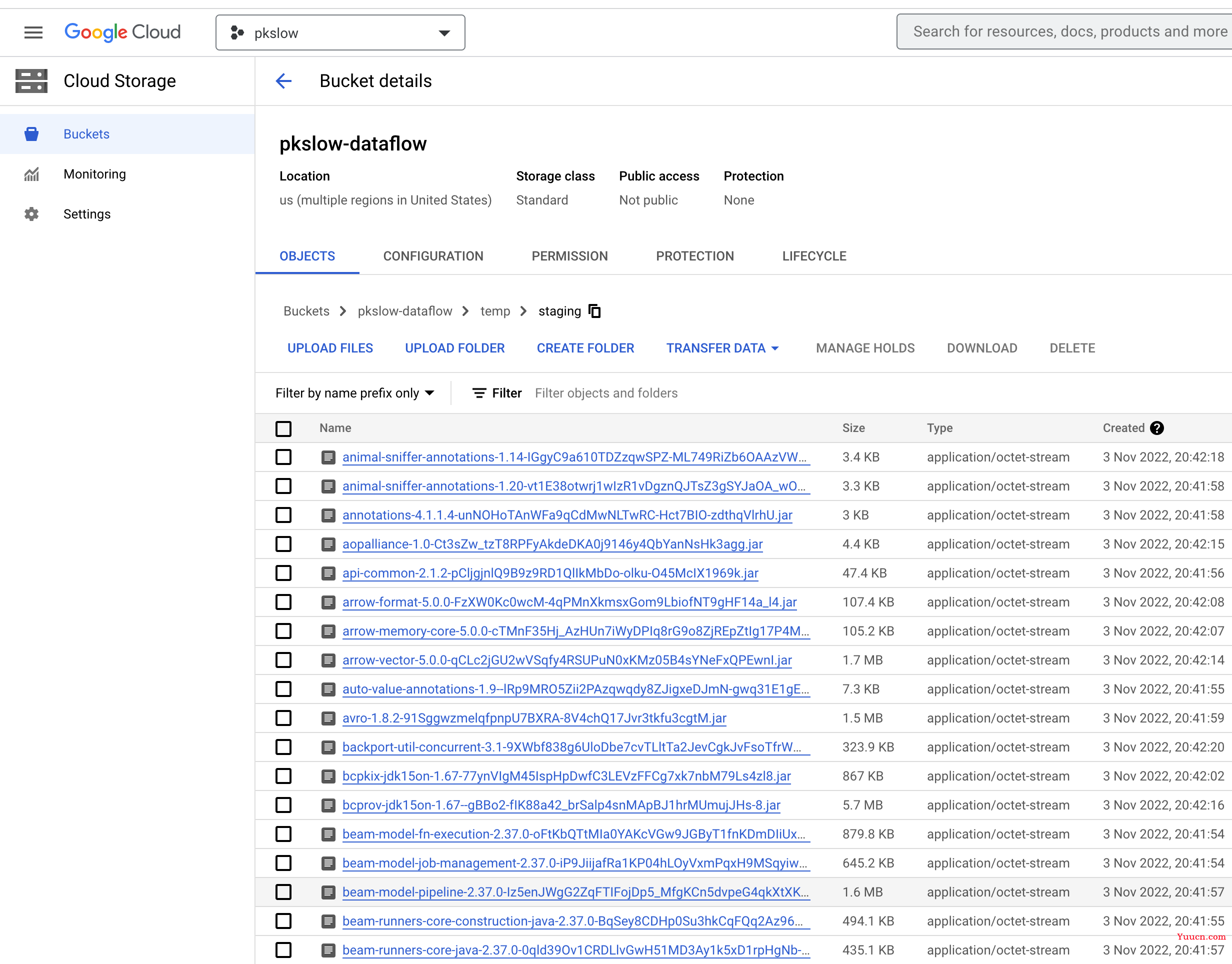
Task: Click the Manage Holds button
Action: click(865, 348)
